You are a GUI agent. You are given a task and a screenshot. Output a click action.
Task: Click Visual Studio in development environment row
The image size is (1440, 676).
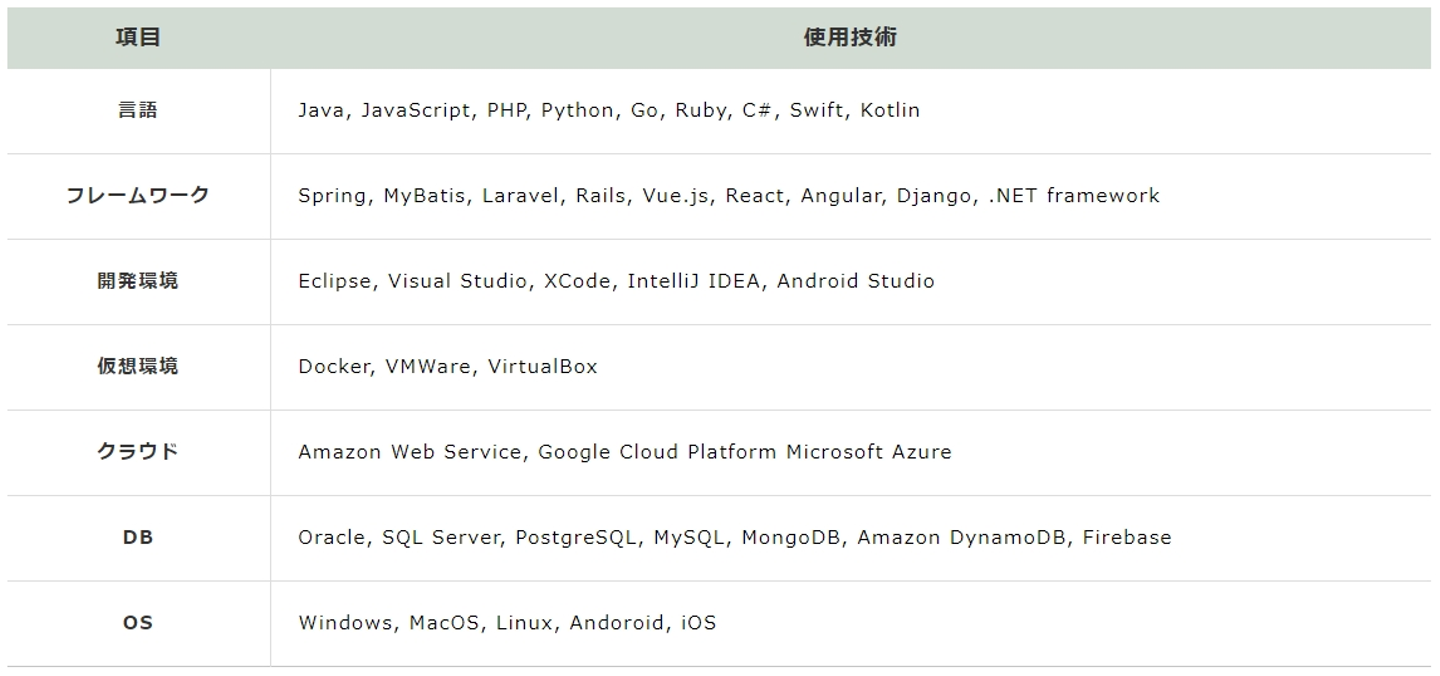click(x=457, y=281)
